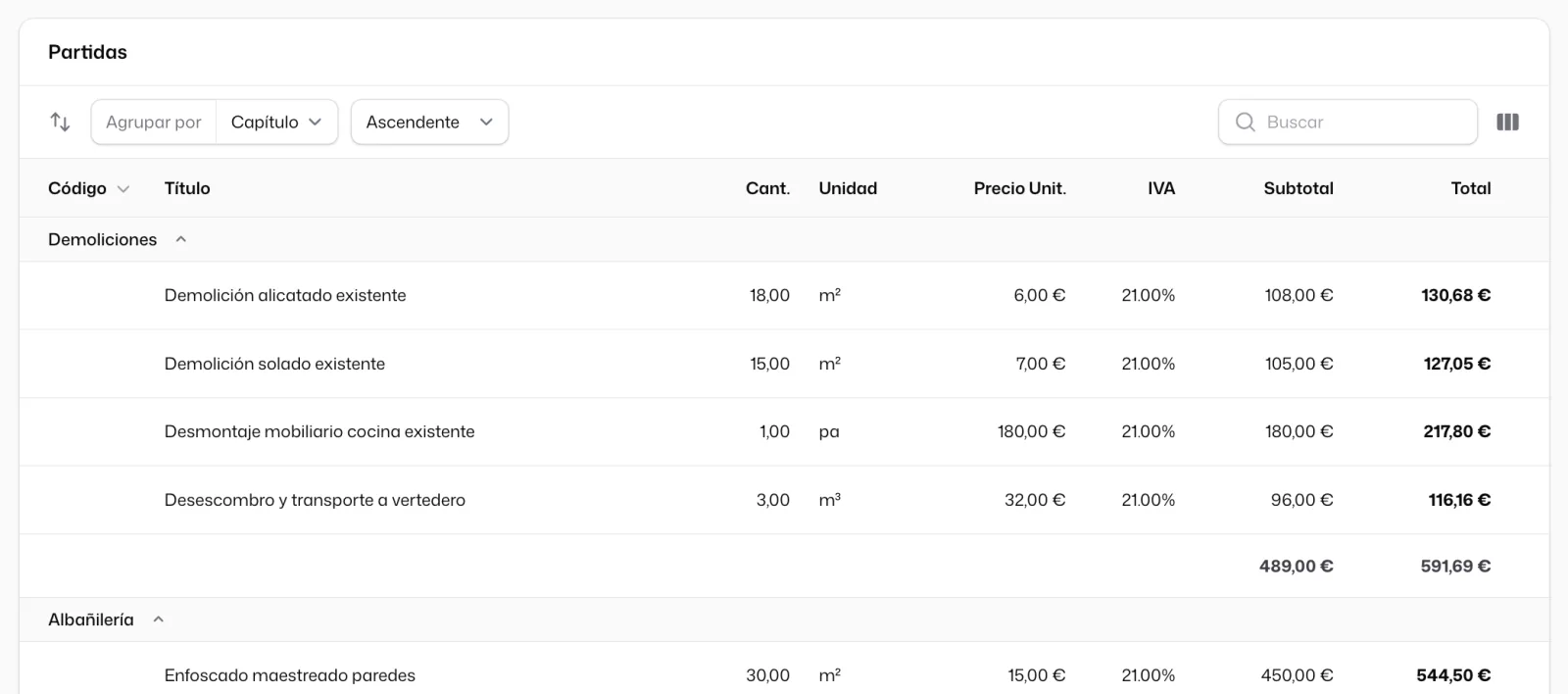This screenshot has height=694, width=1568.
Task: Click the search magnifier icon
Action: (x=1245, y=123)
